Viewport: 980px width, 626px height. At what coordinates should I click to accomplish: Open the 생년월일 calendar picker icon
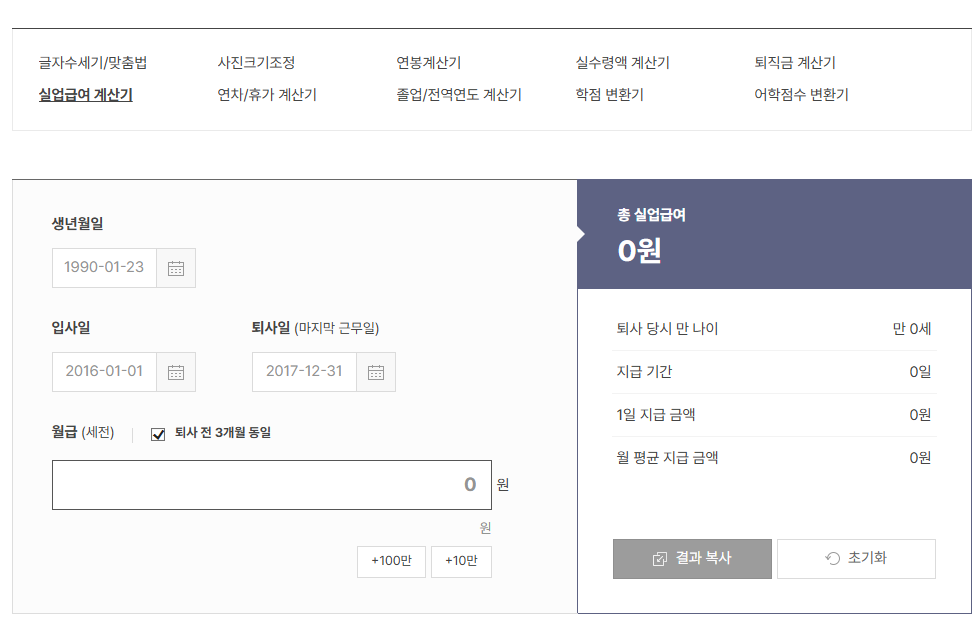coord(177,267)
